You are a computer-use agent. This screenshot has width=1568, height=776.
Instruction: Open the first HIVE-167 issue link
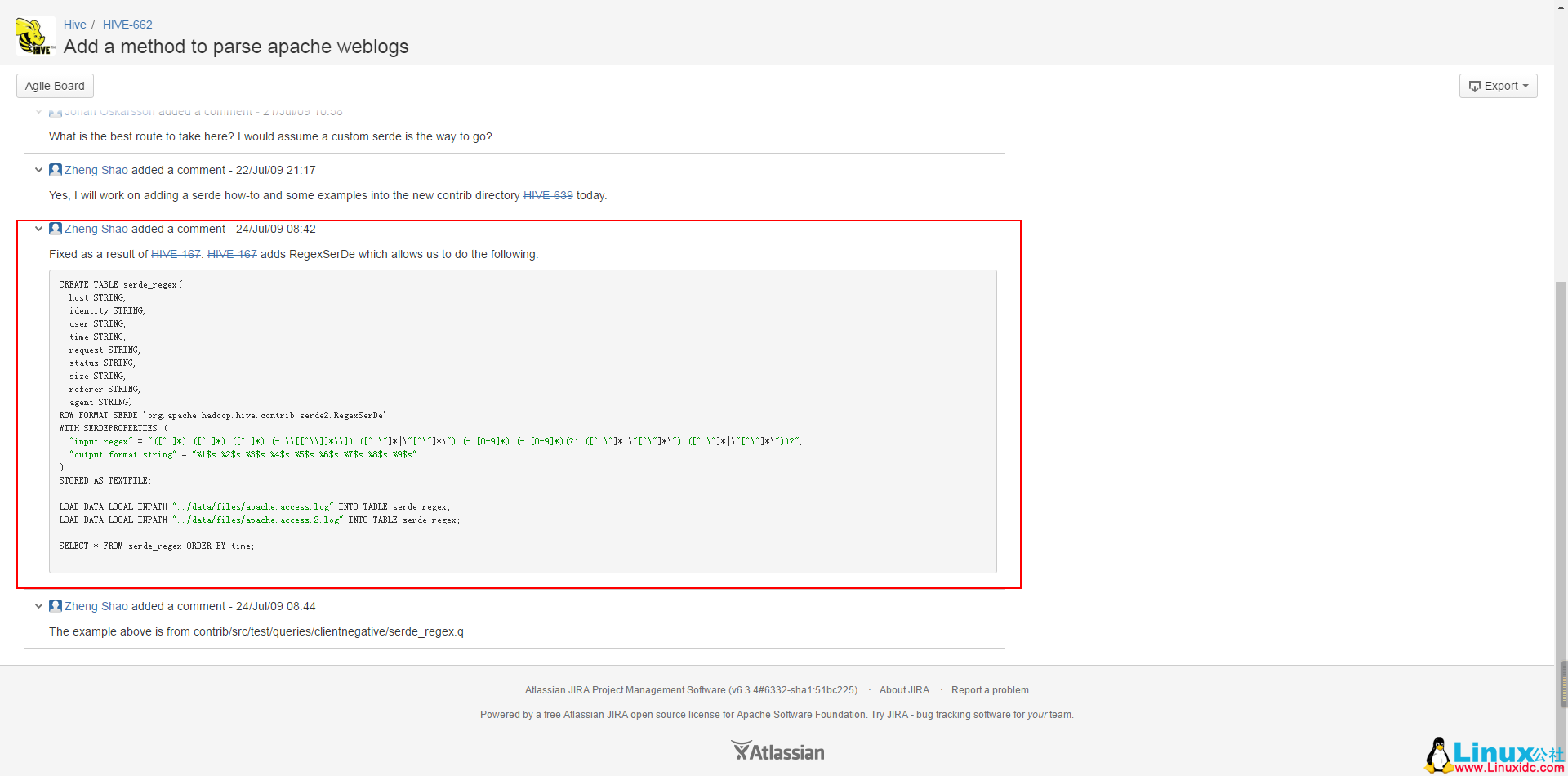176,254
